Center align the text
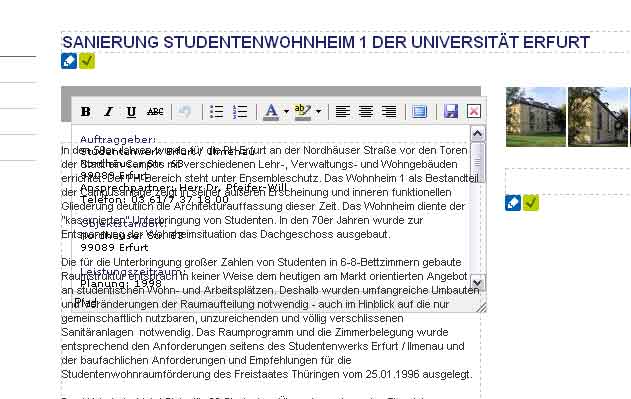 pos(366,112)
